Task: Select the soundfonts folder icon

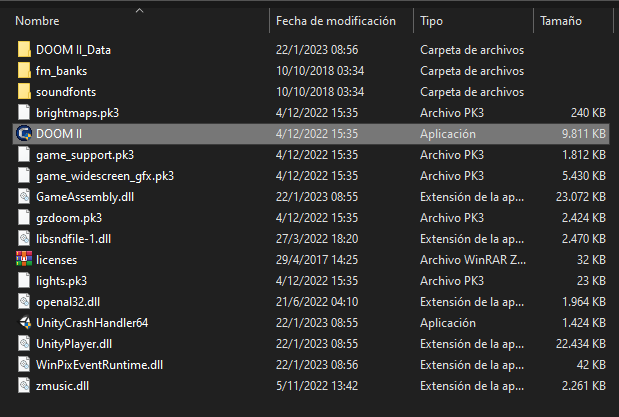Action: click(24, 92)
